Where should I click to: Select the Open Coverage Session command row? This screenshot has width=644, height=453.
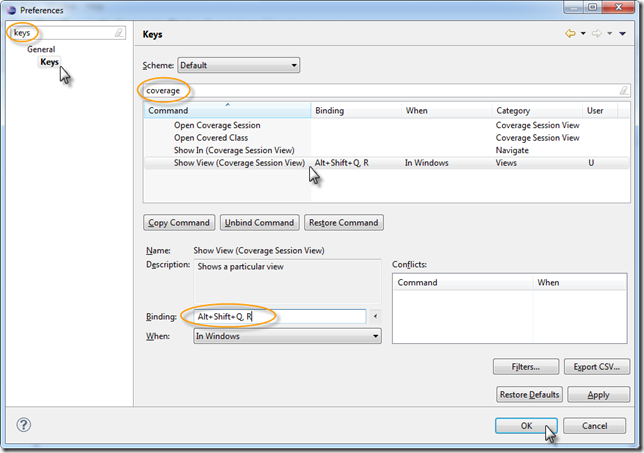[217, 126]
